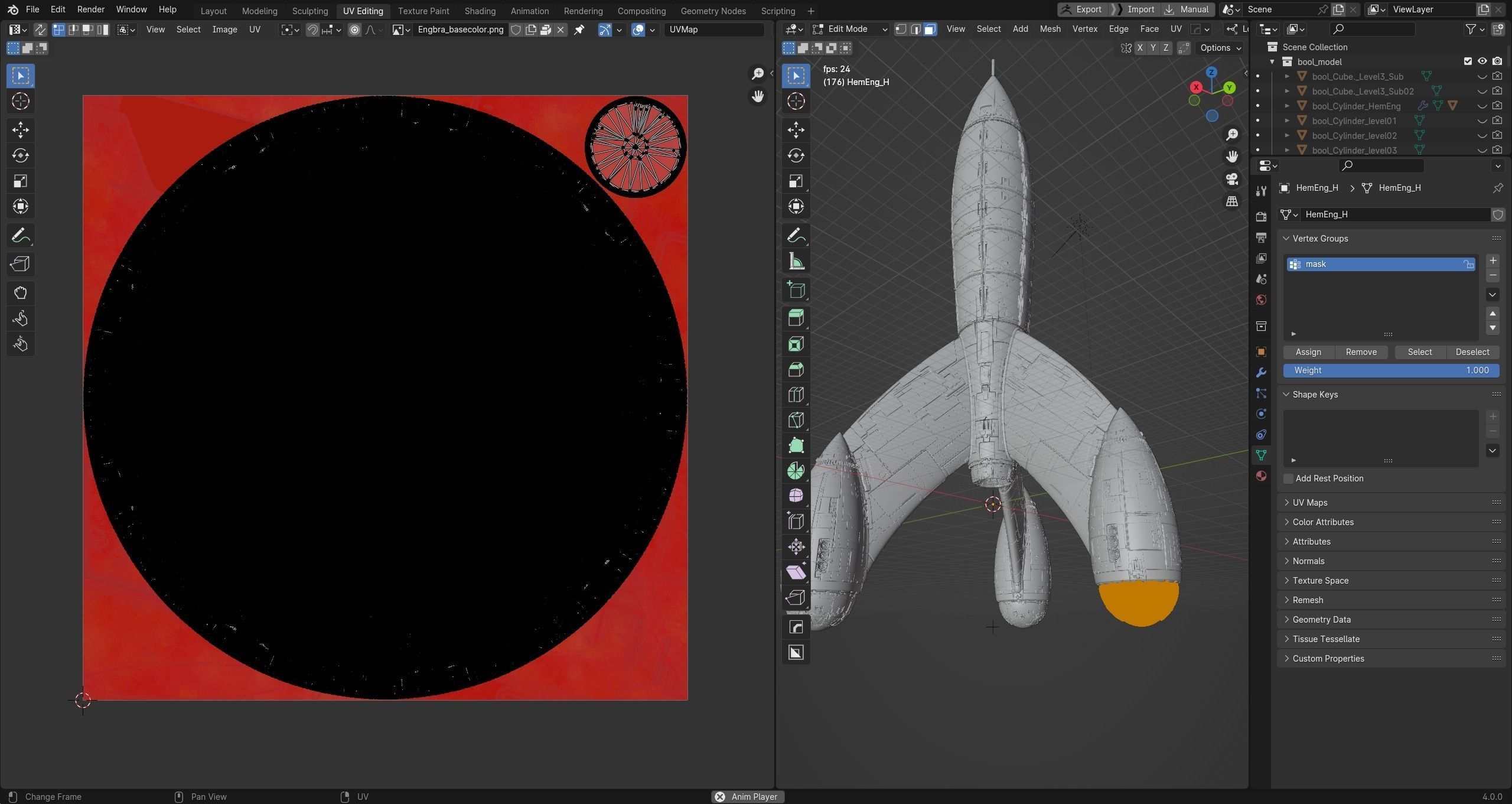Viewport: 1512px width, 804px height.
Task: Click the Measure tool in 3D viewport
Action: click(x=796, y=262)
